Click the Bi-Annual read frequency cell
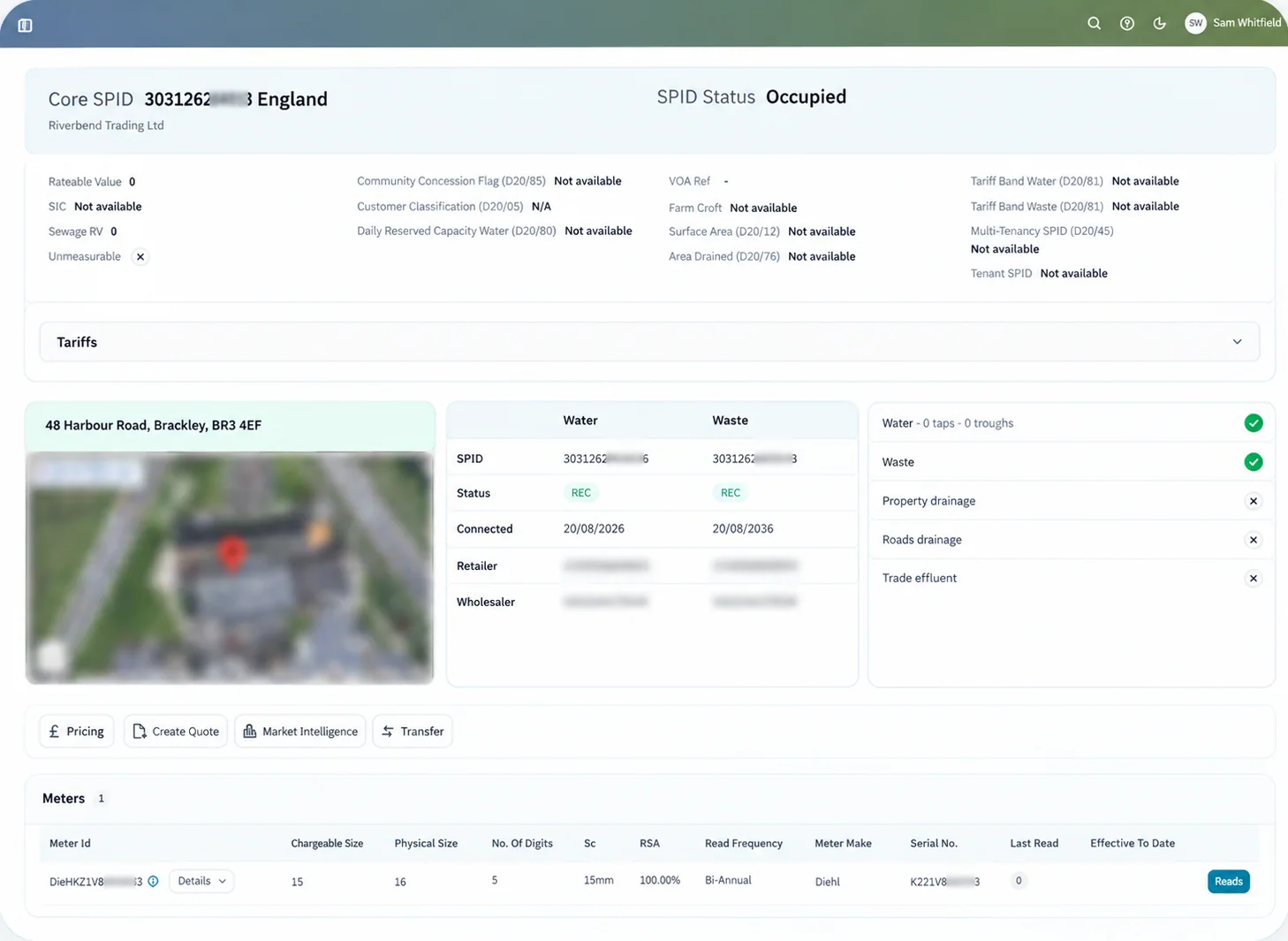The width and height of the screenshot is (1288, 941). (728, 881)
